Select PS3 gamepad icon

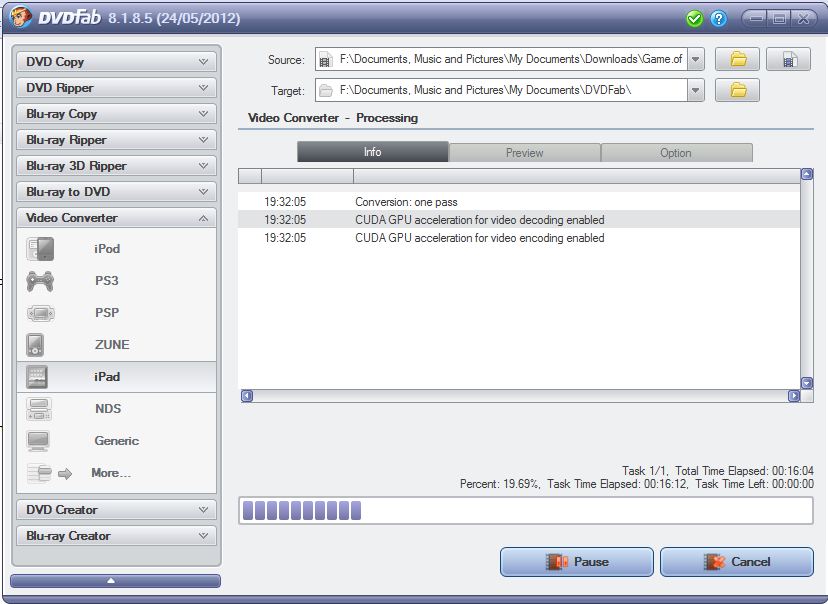coord(40,281)
